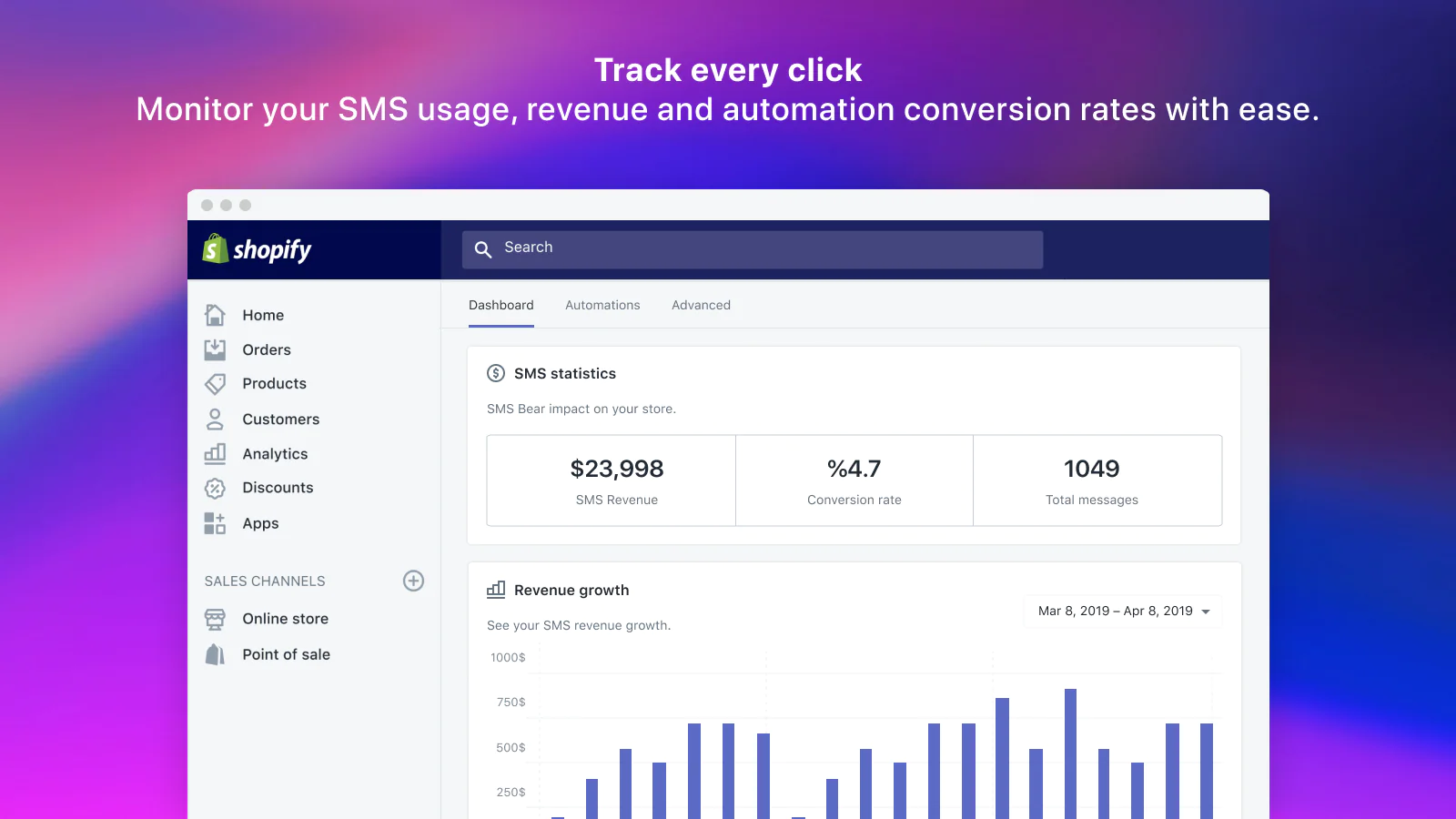Click the Analytics bar chart icon
The width and height of the screenshot is (1456, 819).
(x=215, y=453)
